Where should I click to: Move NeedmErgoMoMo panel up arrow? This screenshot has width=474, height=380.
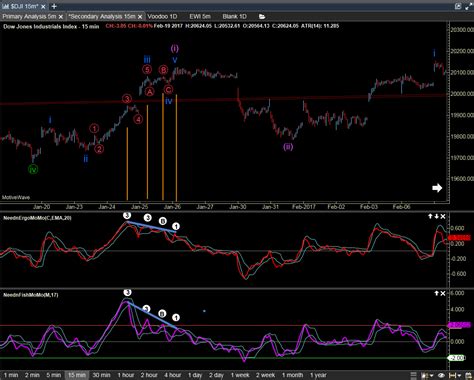tap(430, 216)
